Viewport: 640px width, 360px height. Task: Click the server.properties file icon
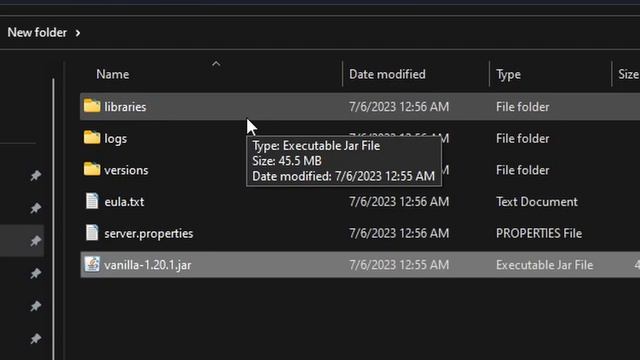click(x=92, y=233)
